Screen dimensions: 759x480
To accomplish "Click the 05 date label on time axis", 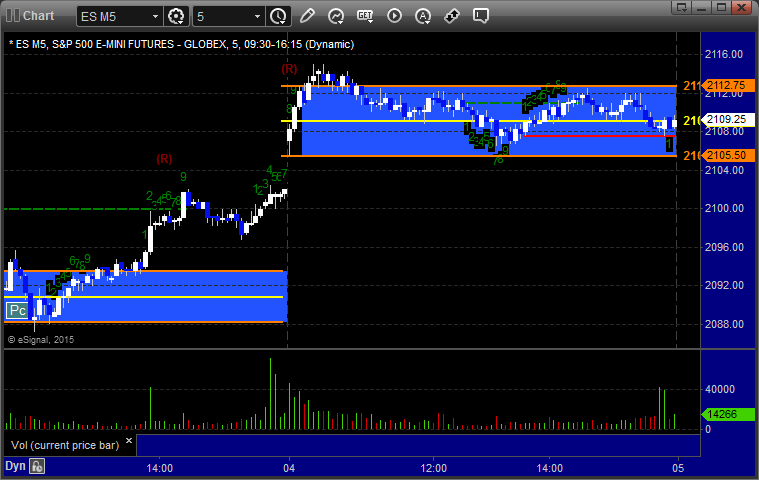I will pos(678,468).
